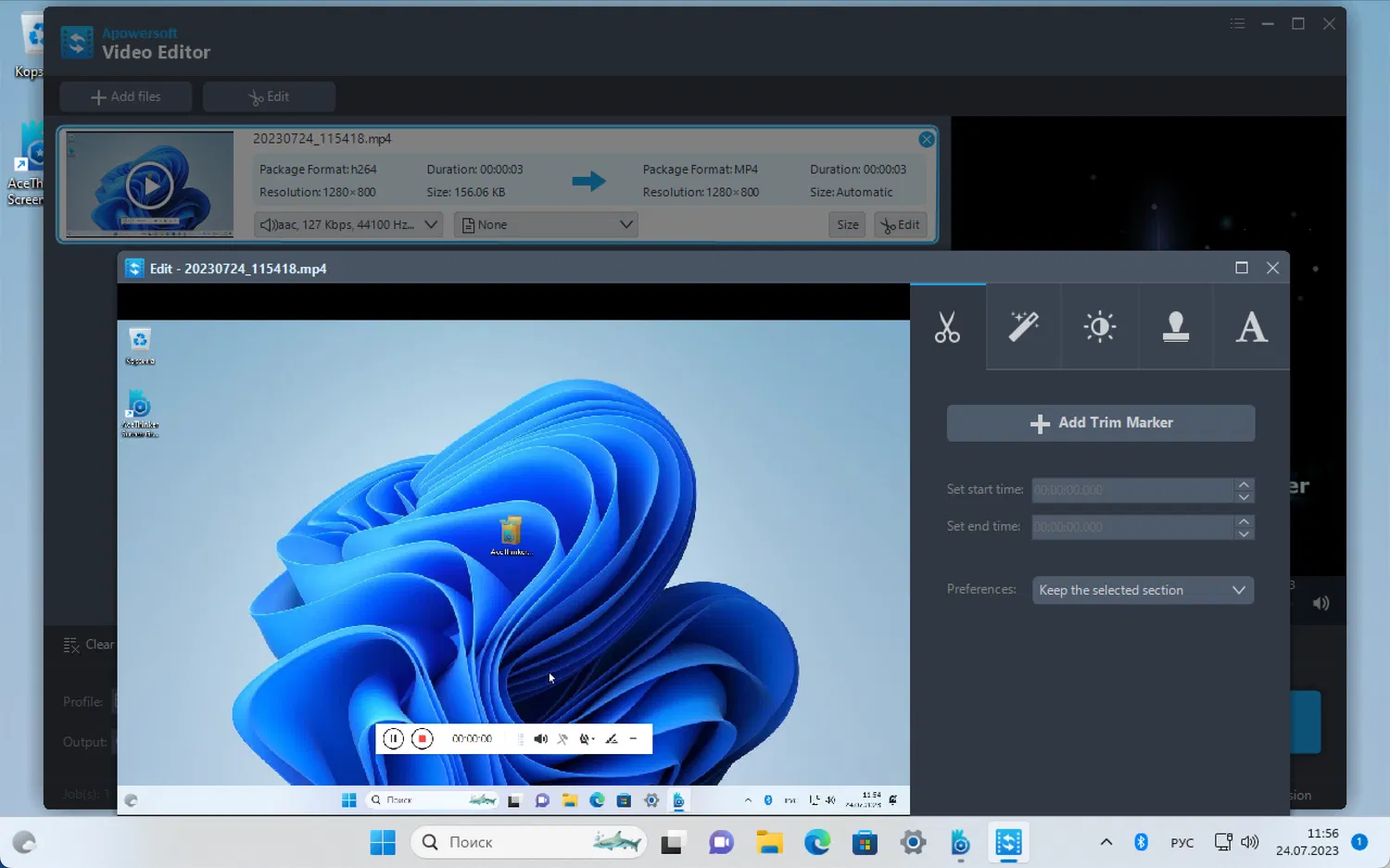Screen dimensions: 1390x868
Task: Maximize the Edit dialog window
Action: point(1242,268)
